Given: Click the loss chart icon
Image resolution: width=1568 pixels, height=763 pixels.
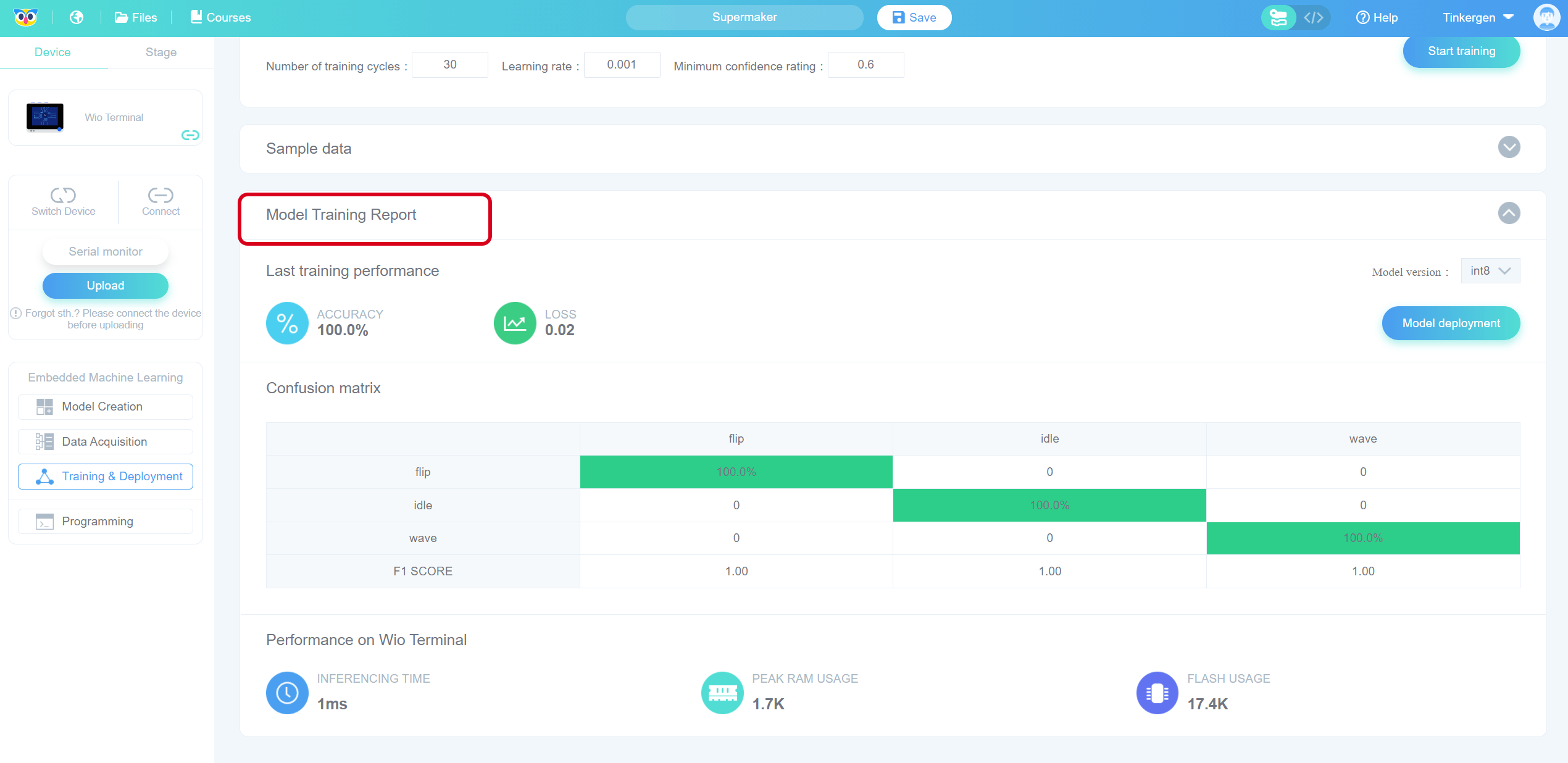Looking at the screenshot, I should (x=515, y=323).
